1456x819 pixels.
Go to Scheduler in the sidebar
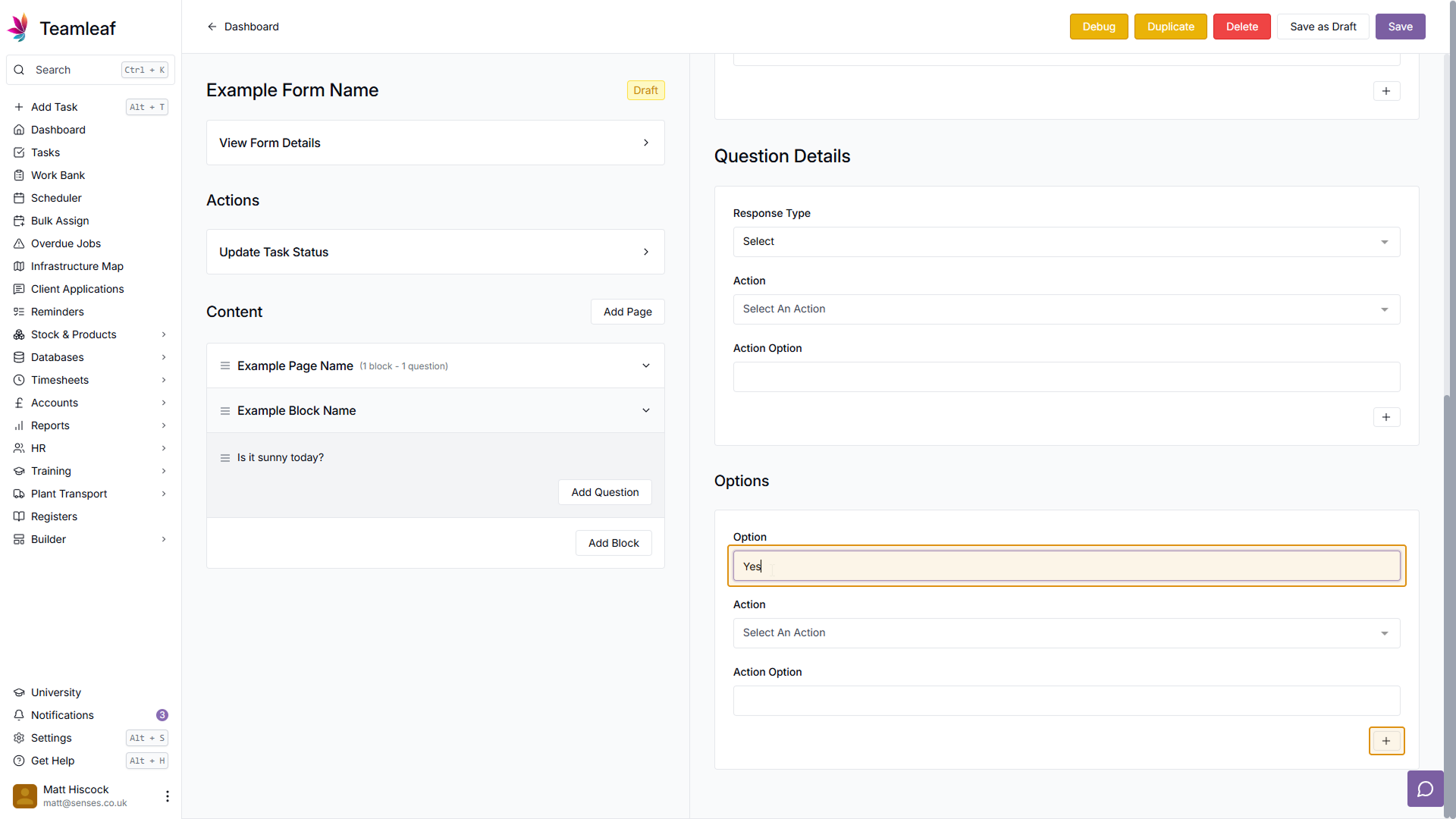point(56,198)
